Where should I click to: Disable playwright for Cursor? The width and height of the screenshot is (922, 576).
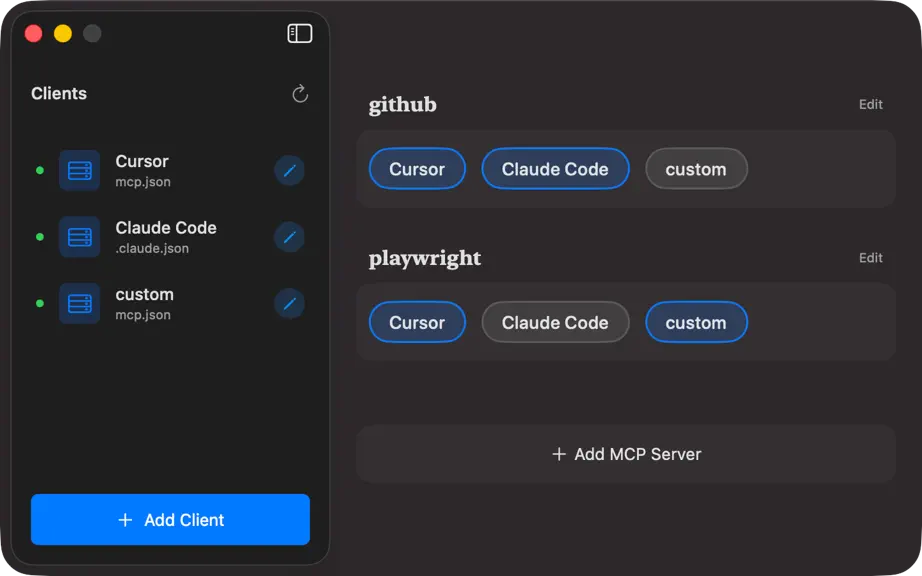coord(417,322)
